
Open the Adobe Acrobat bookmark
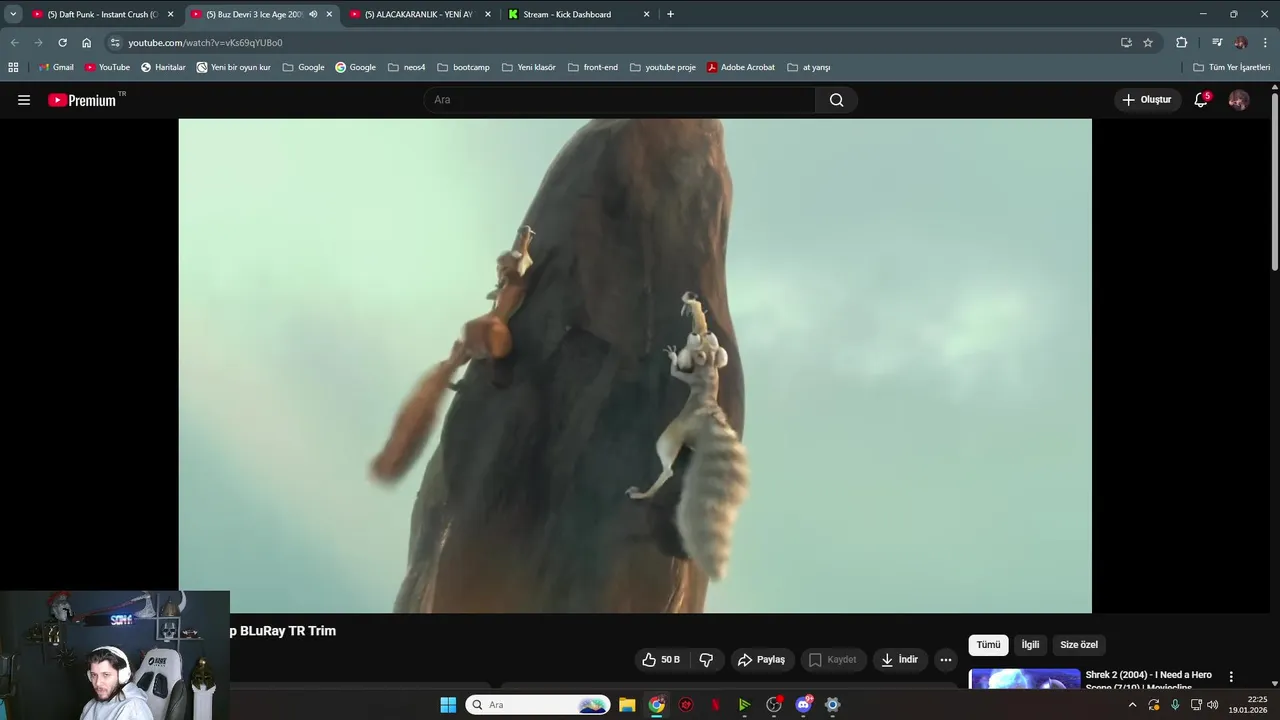pyautogui.click(x=741, y=67)
